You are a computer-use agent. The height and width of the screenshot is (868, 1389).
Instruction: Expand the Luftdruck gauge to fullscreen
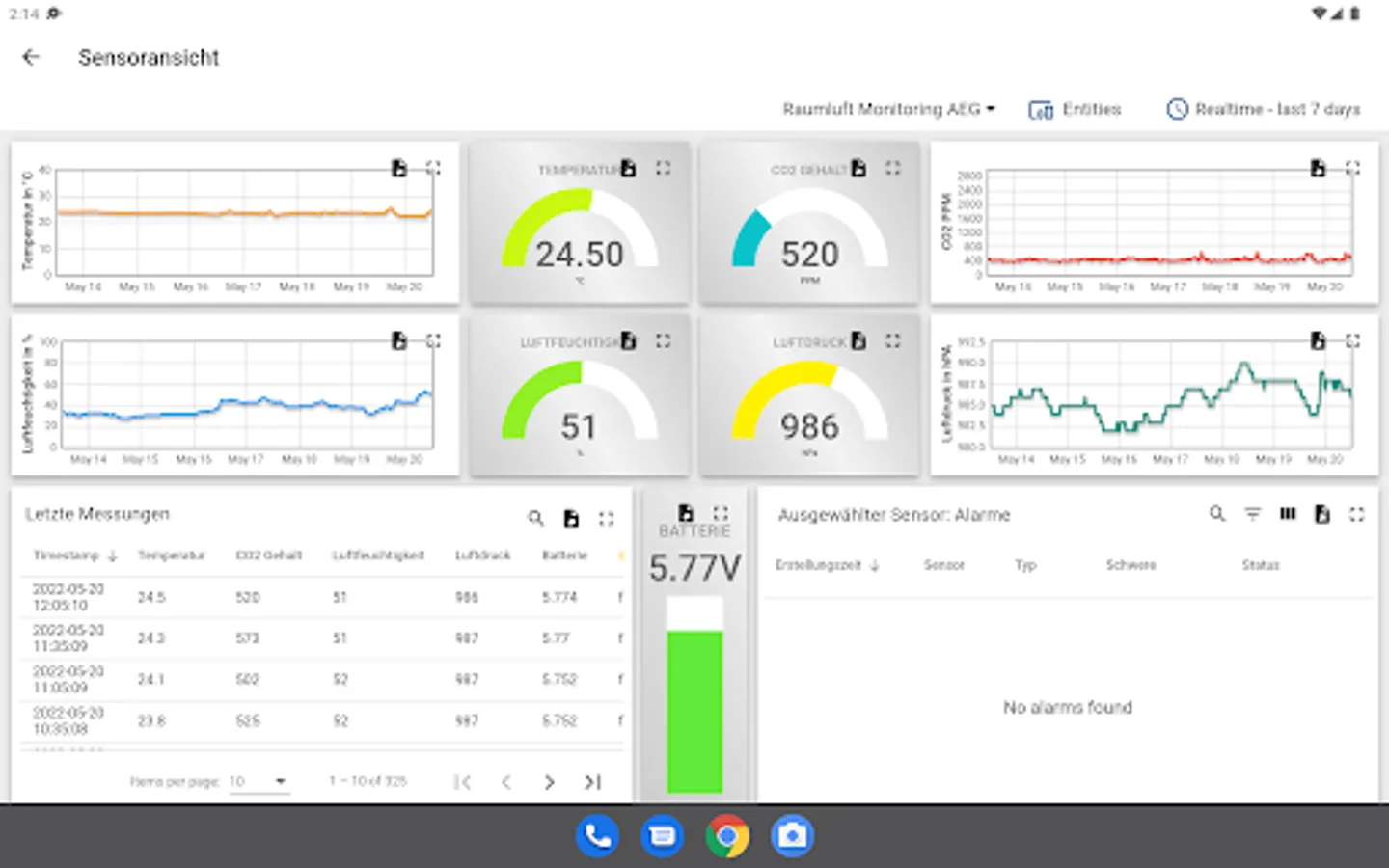pos(893,340)
